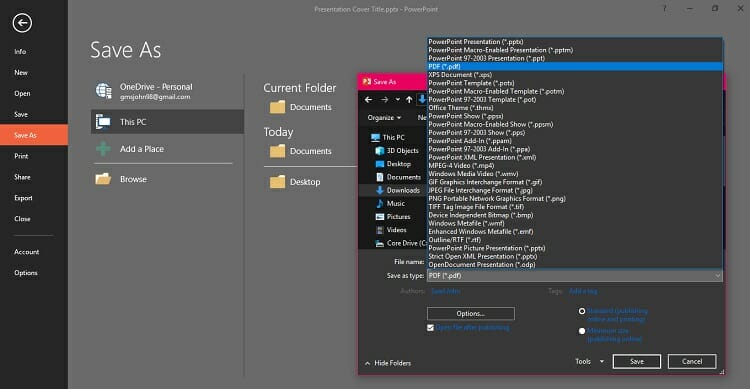Select 3D Objects in navigation tree
Screen dimensions: 750x389
coord(397,151)
